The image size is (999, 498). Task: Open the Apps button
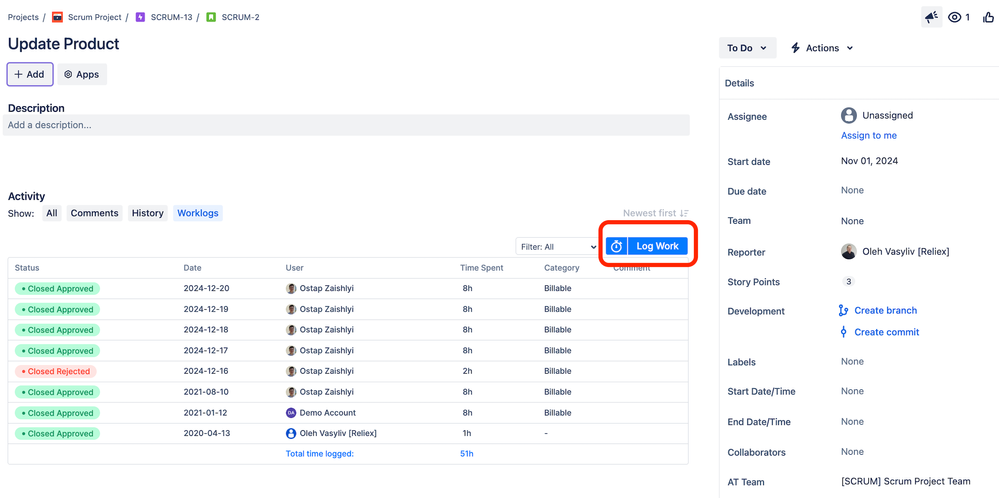(x=82, y=75)
